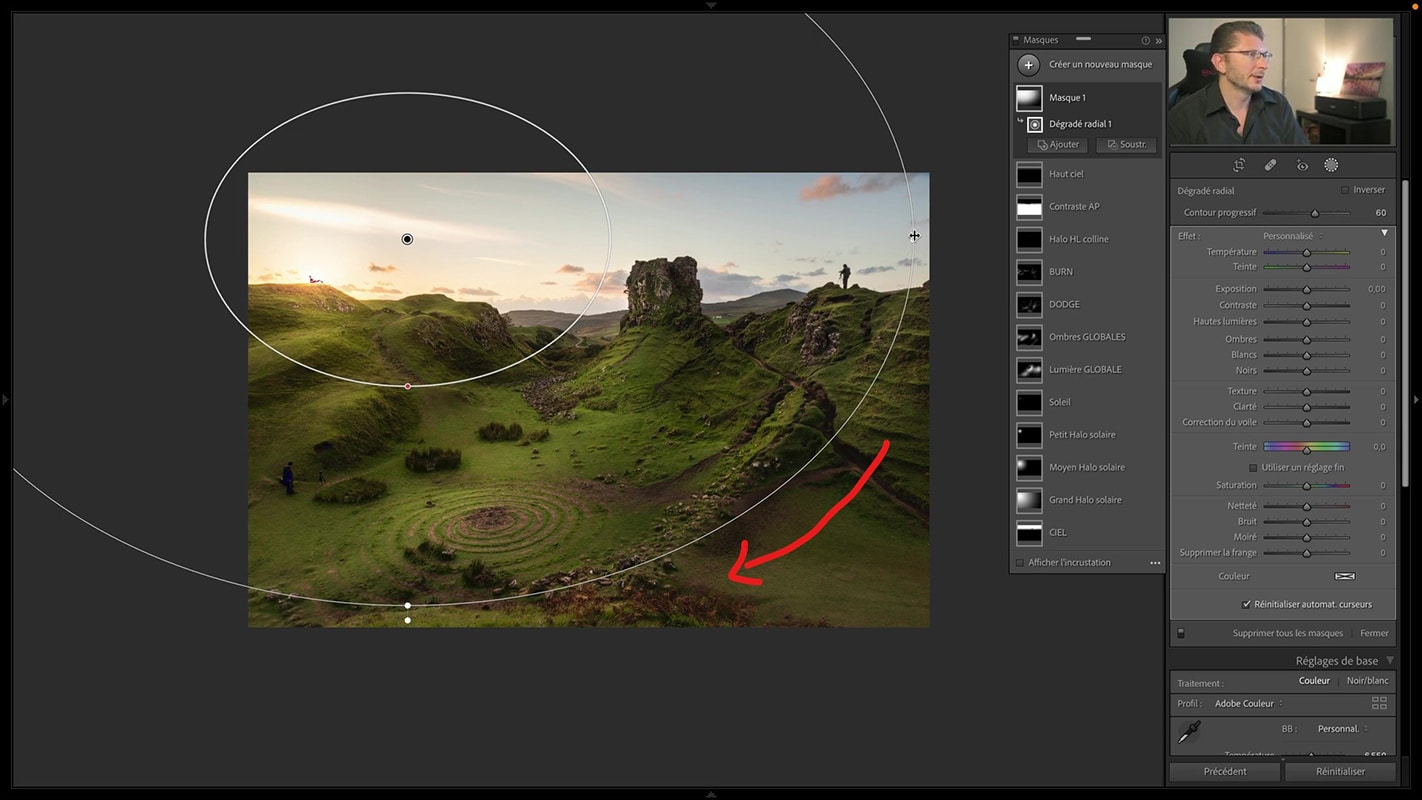Switch treatment to Noir/blanc

(1367, 681)
